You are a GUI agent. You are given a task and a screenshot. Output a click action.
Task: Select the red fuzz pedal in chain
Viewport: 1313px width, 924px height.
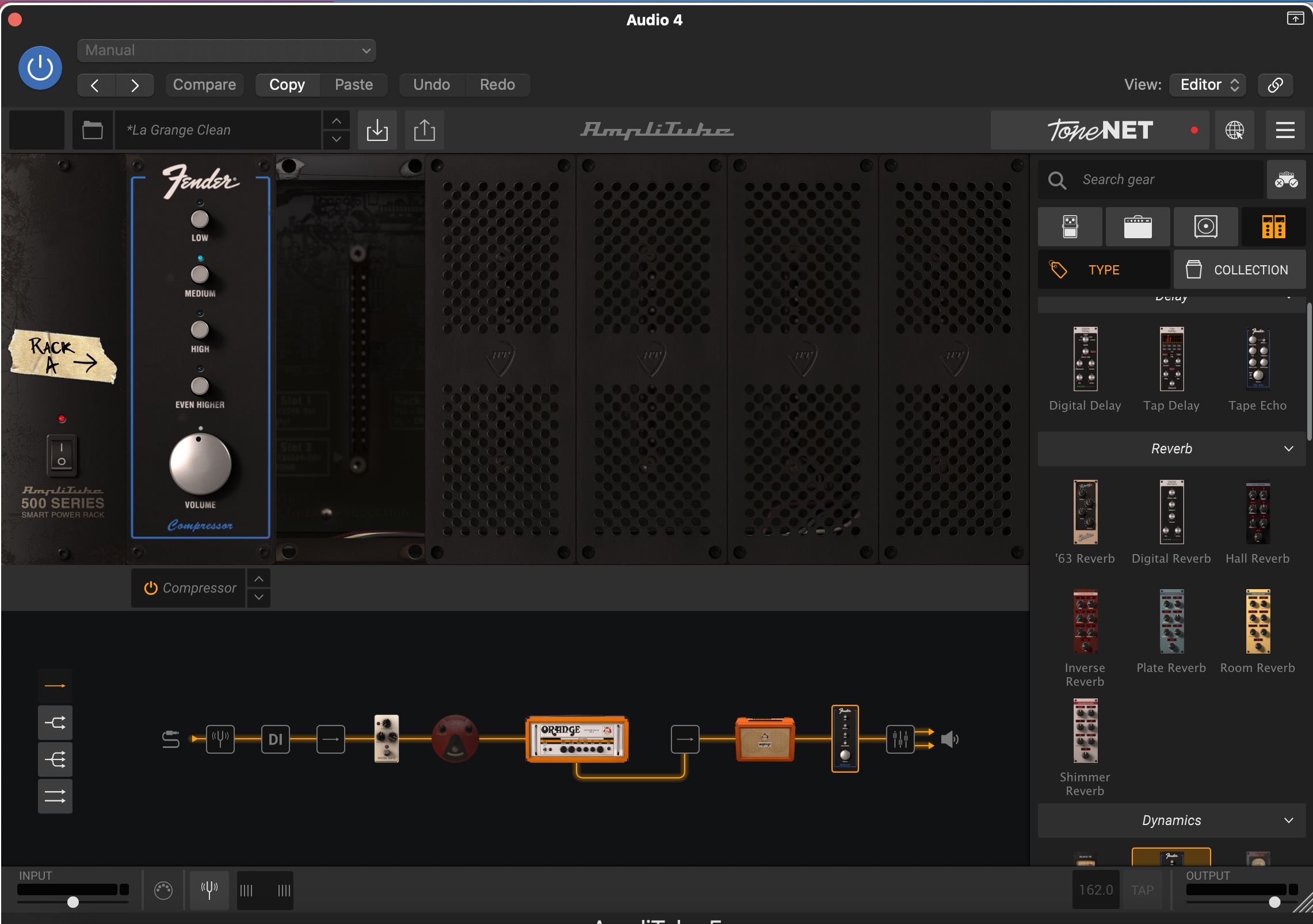point(455,739)
